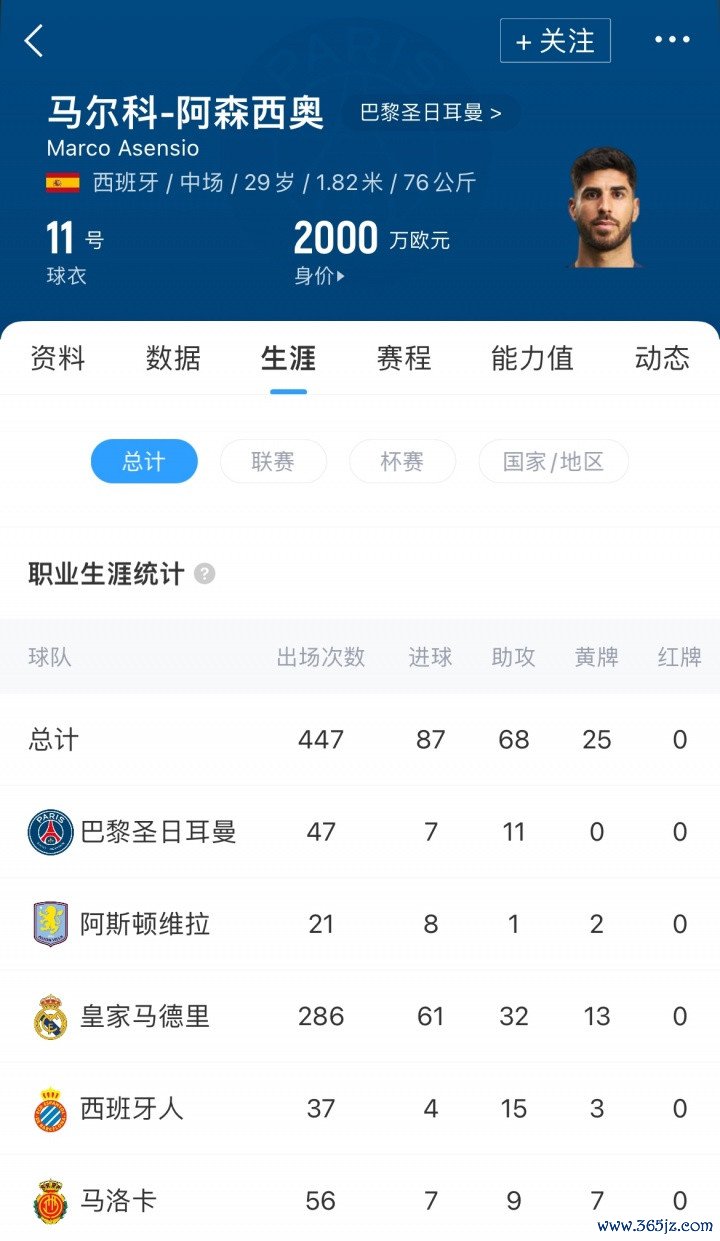
Task: Select the 总计 filter pill
Action: (x=144, y=461)
